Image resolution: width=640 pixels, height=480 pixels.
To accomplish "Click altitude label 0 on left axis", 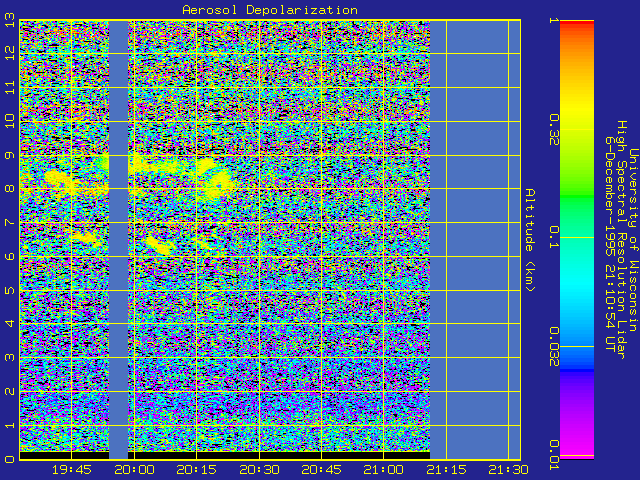I will tap(9, 459).
